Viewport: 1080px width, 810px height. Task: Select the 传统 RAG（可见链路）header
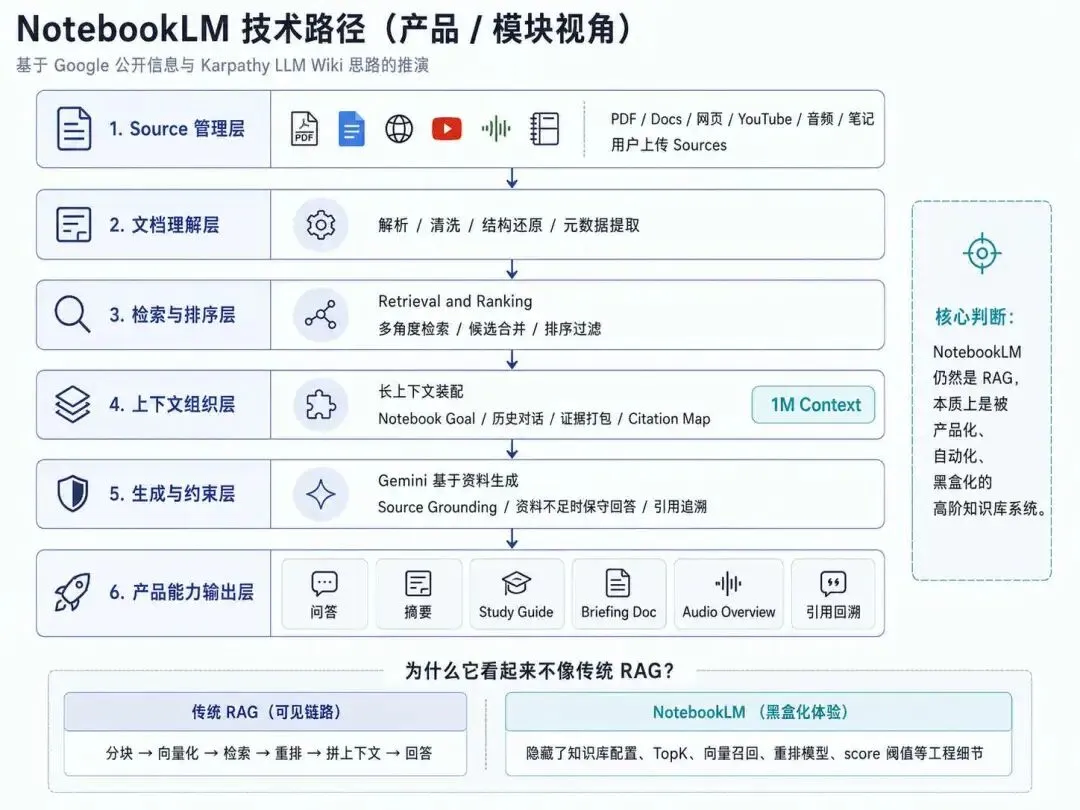point(265,712)
